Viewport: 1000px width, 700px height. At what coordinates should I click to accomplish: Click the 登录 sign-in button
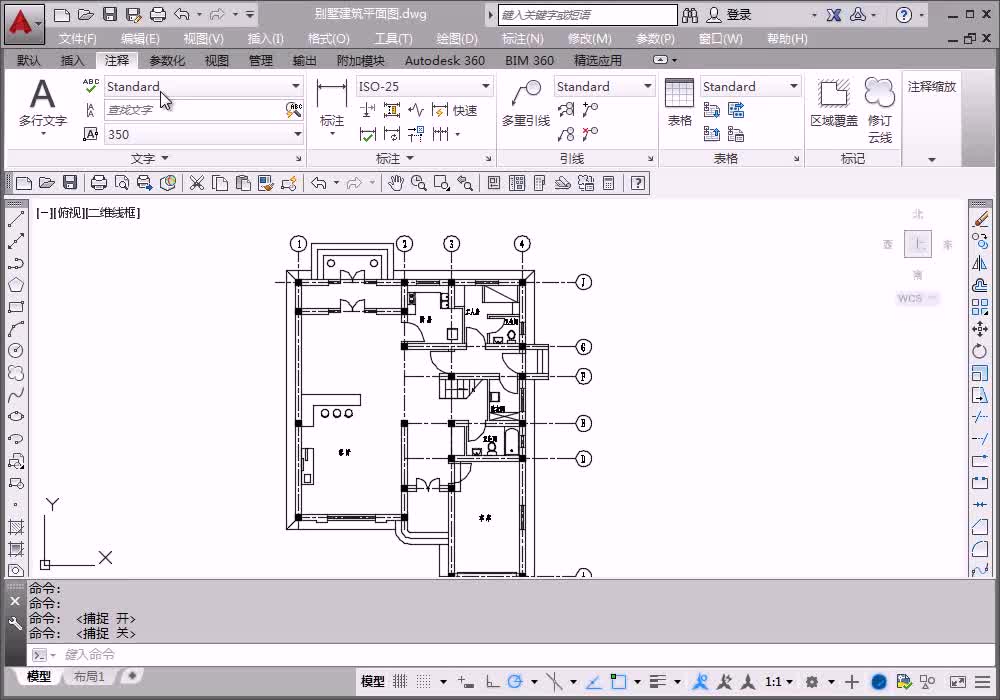coord(738,15)
